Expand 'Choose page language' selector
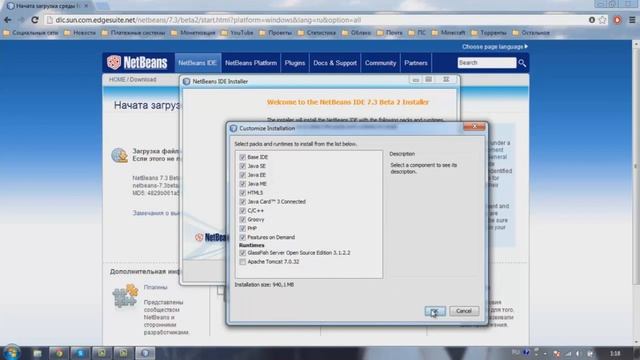 [x=495, y=47]
